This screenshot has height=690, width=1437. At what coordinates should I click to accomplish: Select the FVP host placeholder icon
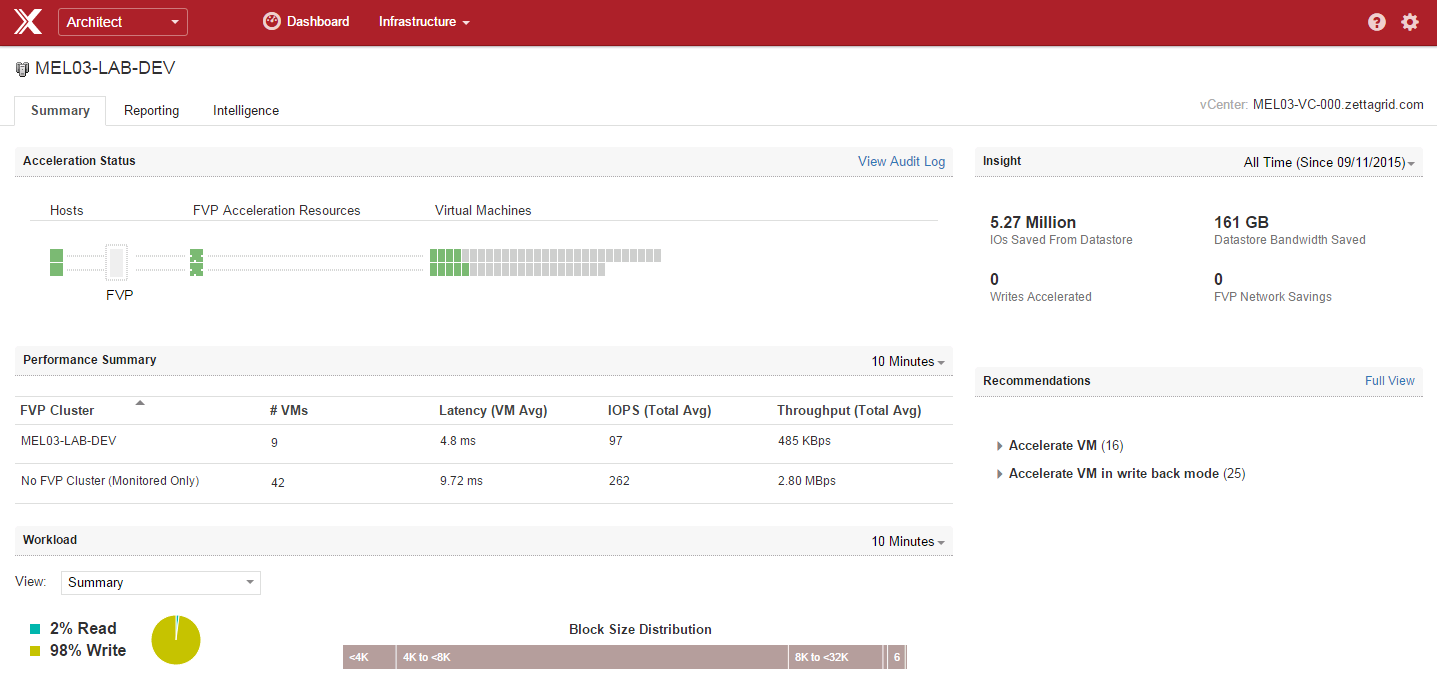(117, 262)
